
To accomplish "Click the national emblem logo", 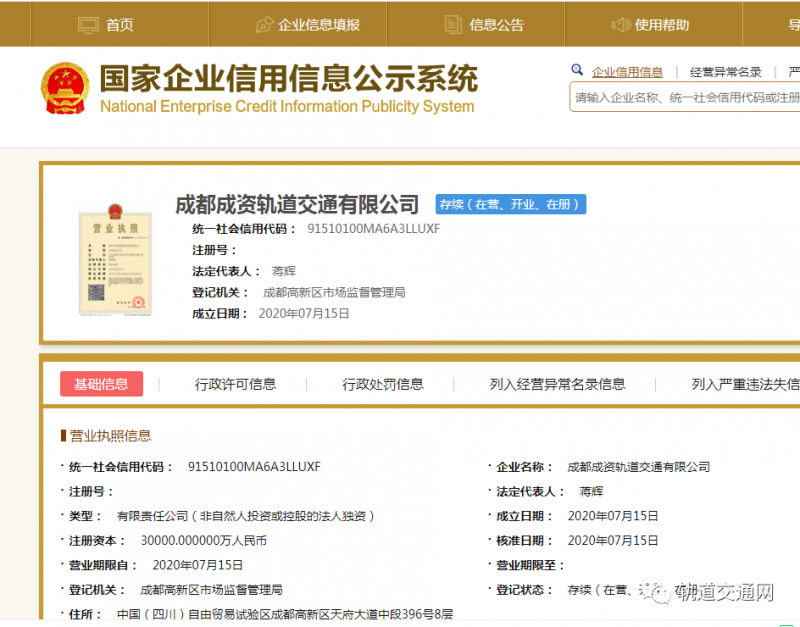I will pos(65,88).
